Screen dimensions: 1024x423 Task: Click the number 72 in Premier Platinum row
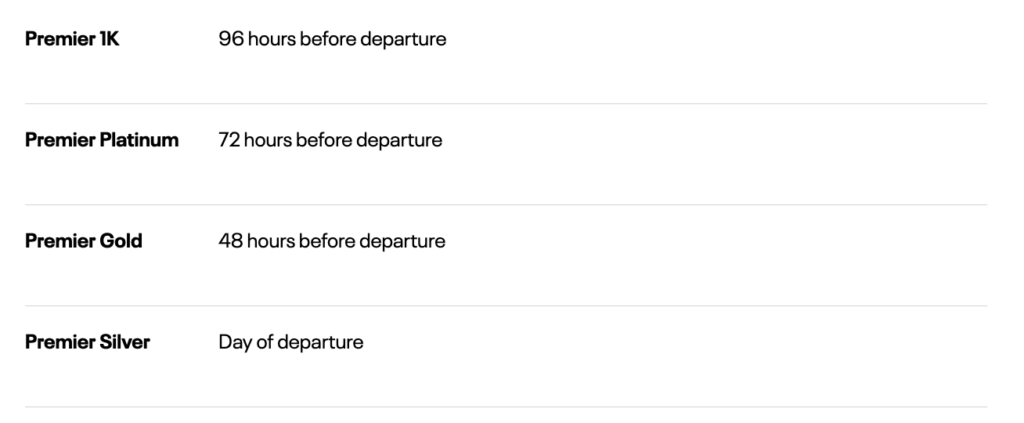click(229, 140)
